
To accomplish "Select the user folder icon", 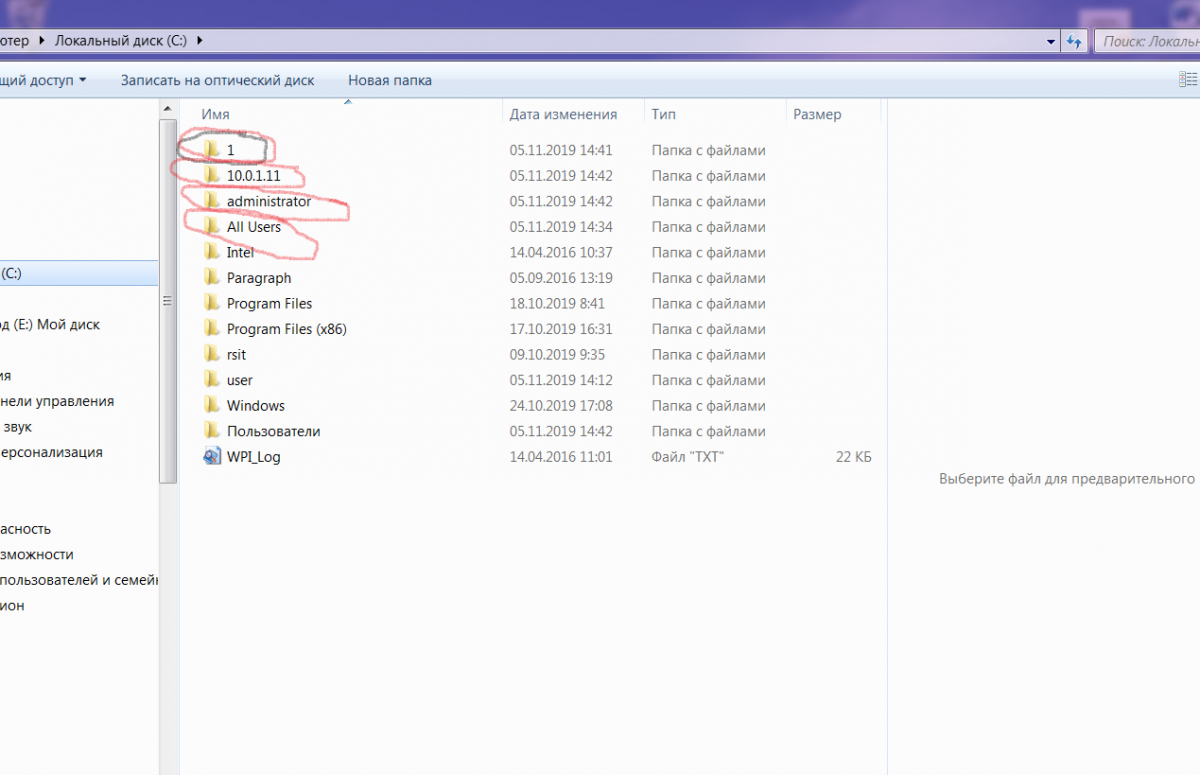I will coord(211,380).
